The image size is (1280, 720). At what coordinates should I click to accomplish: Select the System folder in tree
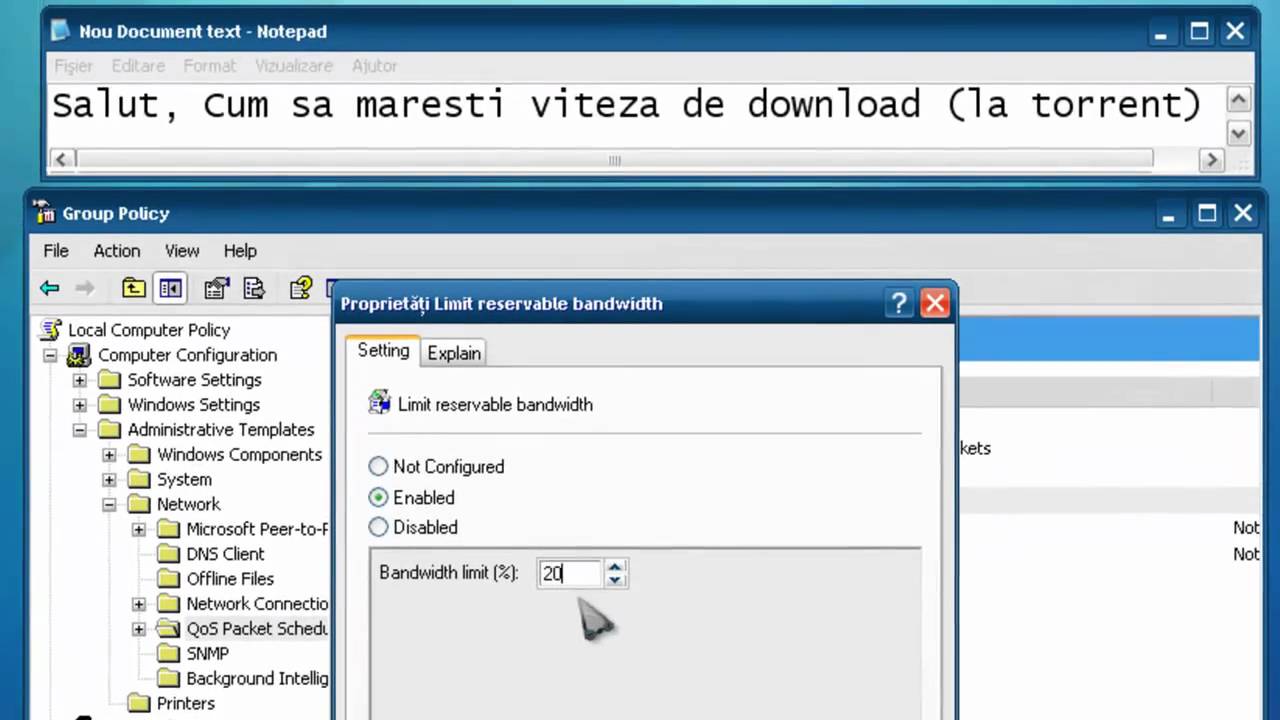(184, 480)
